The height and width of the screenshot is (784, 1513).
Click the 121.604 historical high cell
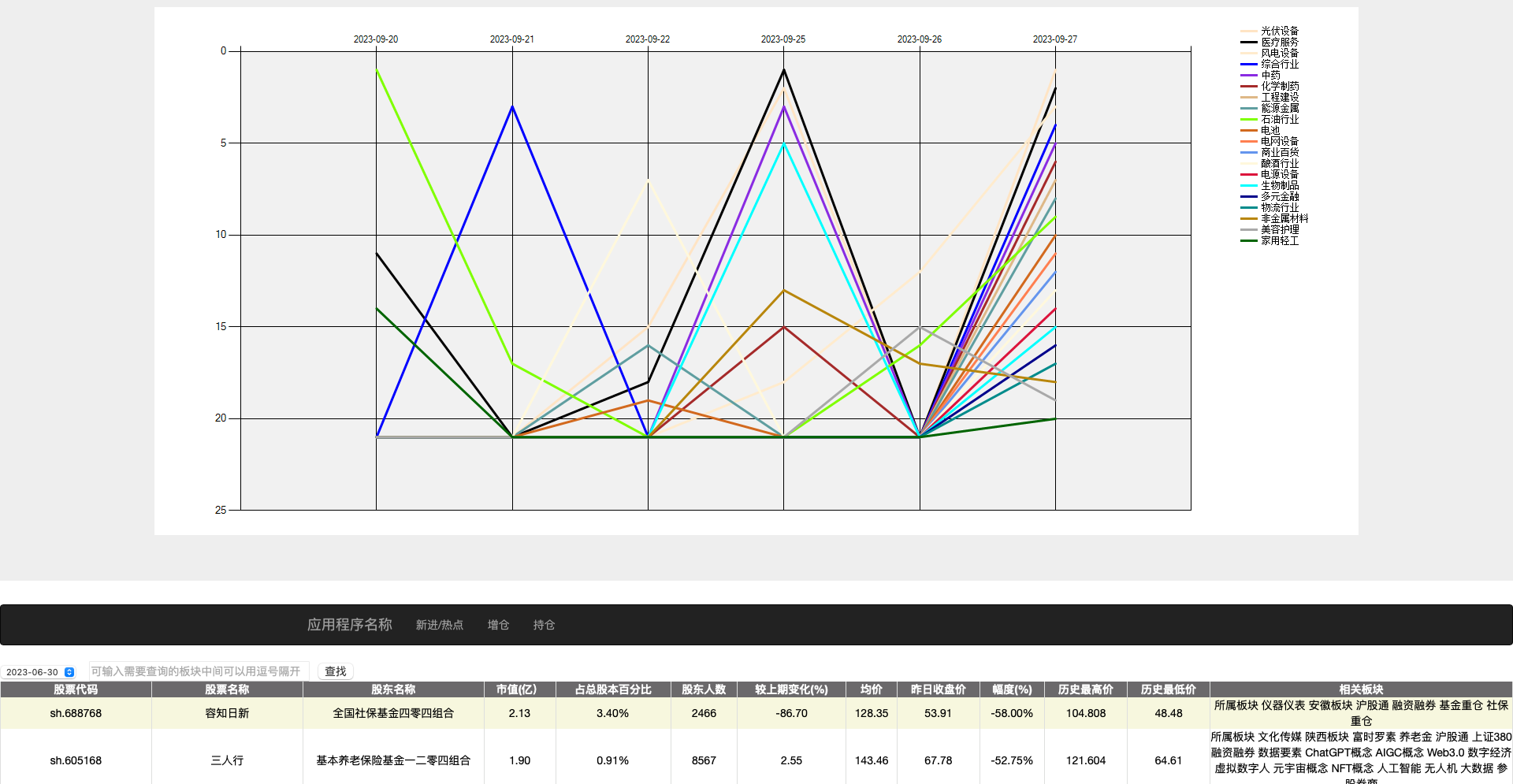1086,760
